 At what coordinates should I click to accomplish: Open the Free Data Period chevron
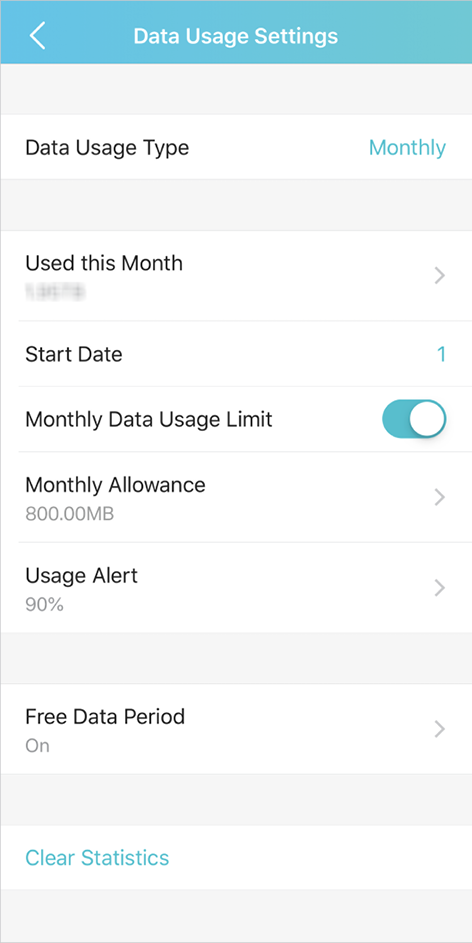click(x=440, y=730)
